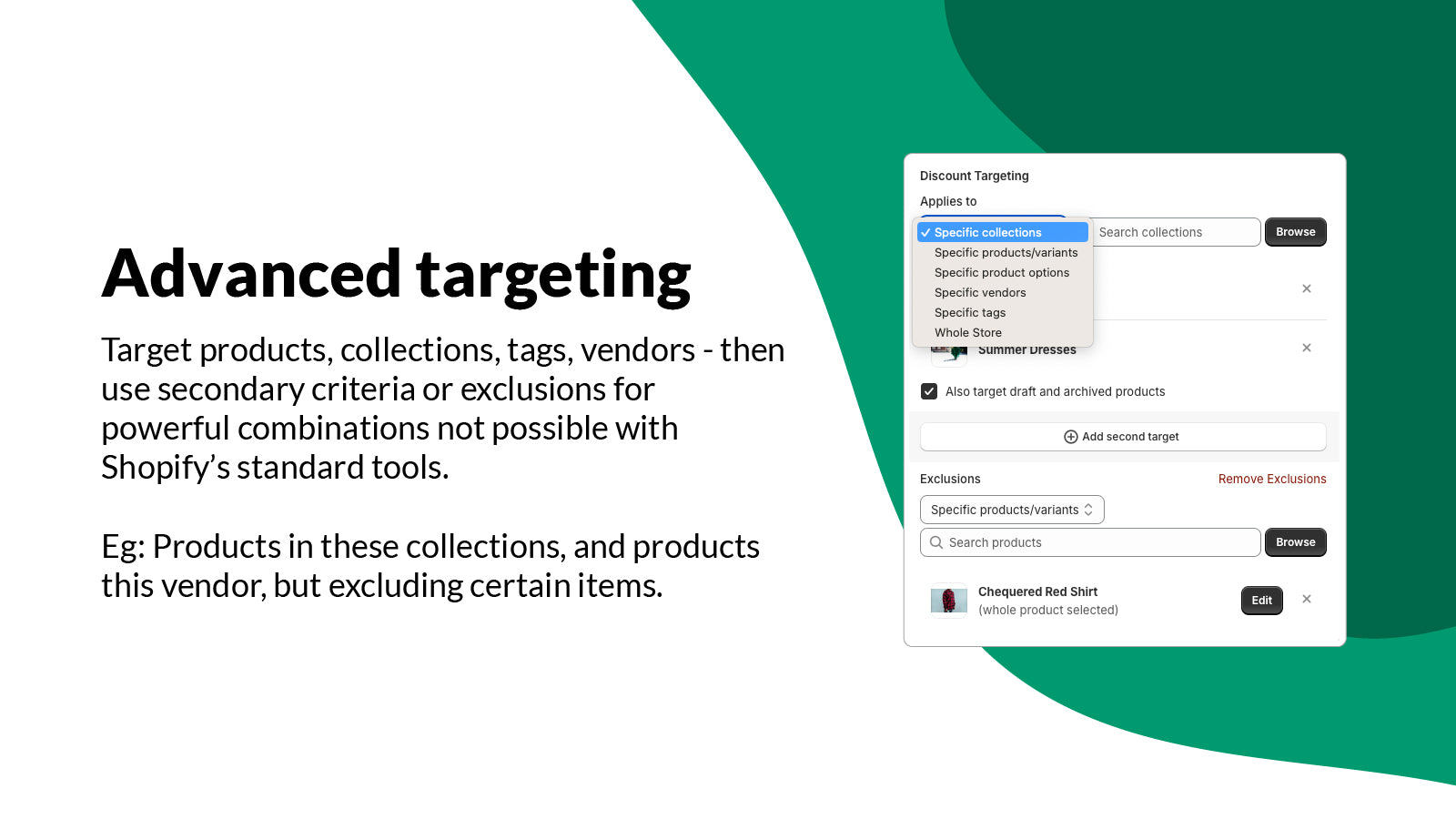1456x819 pixels.
Task: Pick Specific product options from the list
Action: tap(1003, 272)
